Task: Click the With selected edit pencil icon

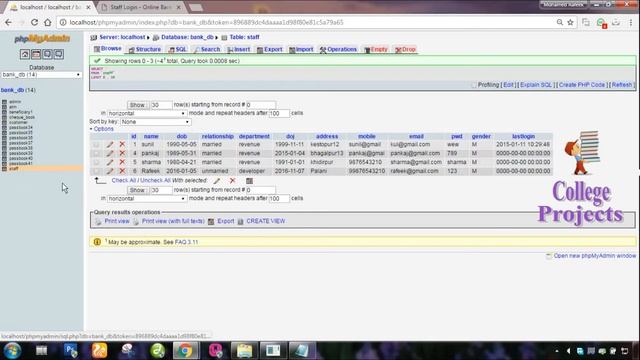Action: [x=217, y=181]
